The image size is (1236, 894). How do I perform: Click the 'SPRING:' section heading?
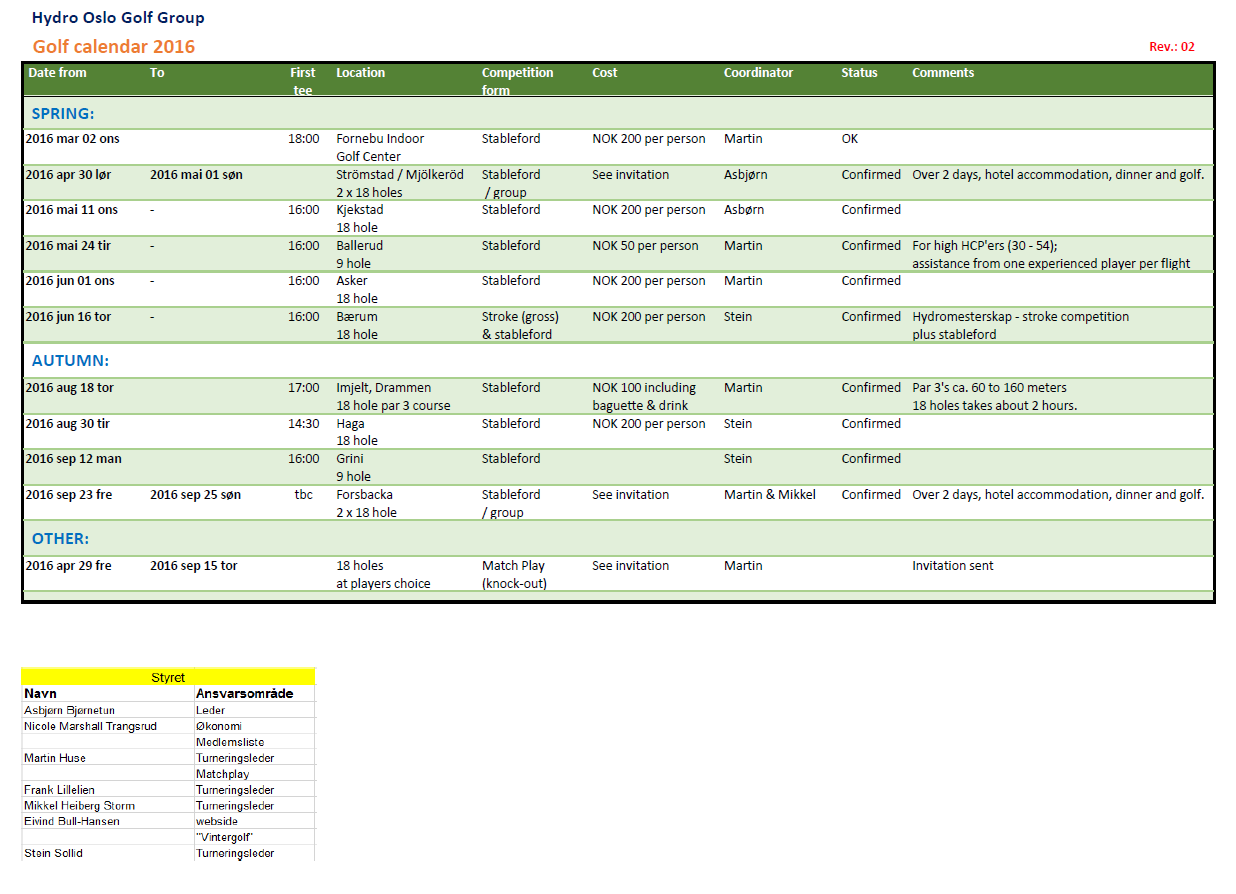[63, 113]
